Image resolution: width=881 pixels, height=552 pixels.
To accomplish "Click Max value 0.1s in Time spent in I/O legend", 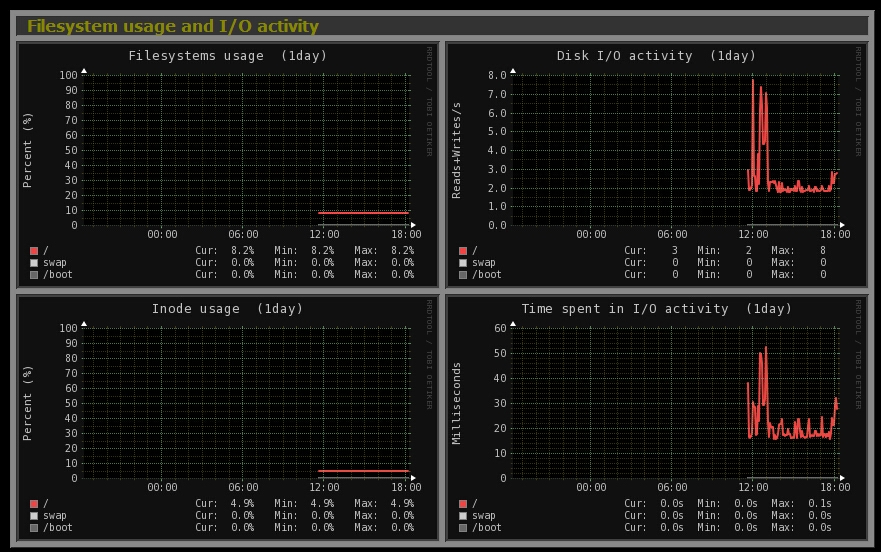I will (820, 503).
